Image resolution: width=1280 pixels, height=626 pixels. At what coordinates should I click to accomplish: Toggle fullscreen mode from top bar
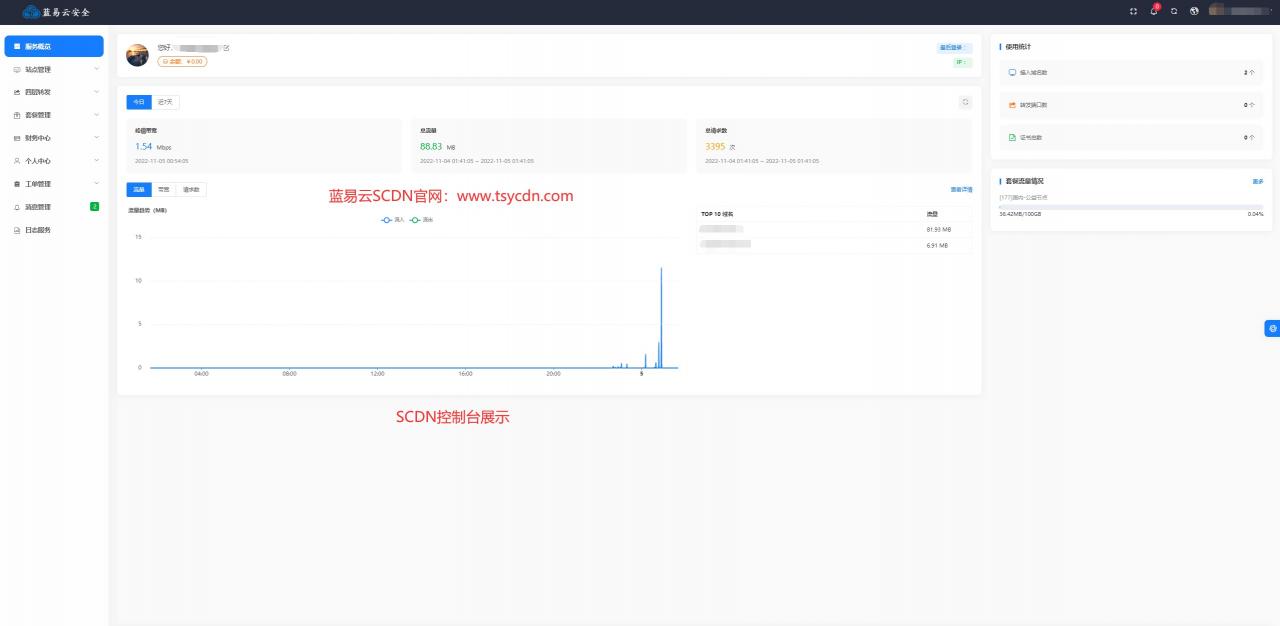tap(1133, 11)
